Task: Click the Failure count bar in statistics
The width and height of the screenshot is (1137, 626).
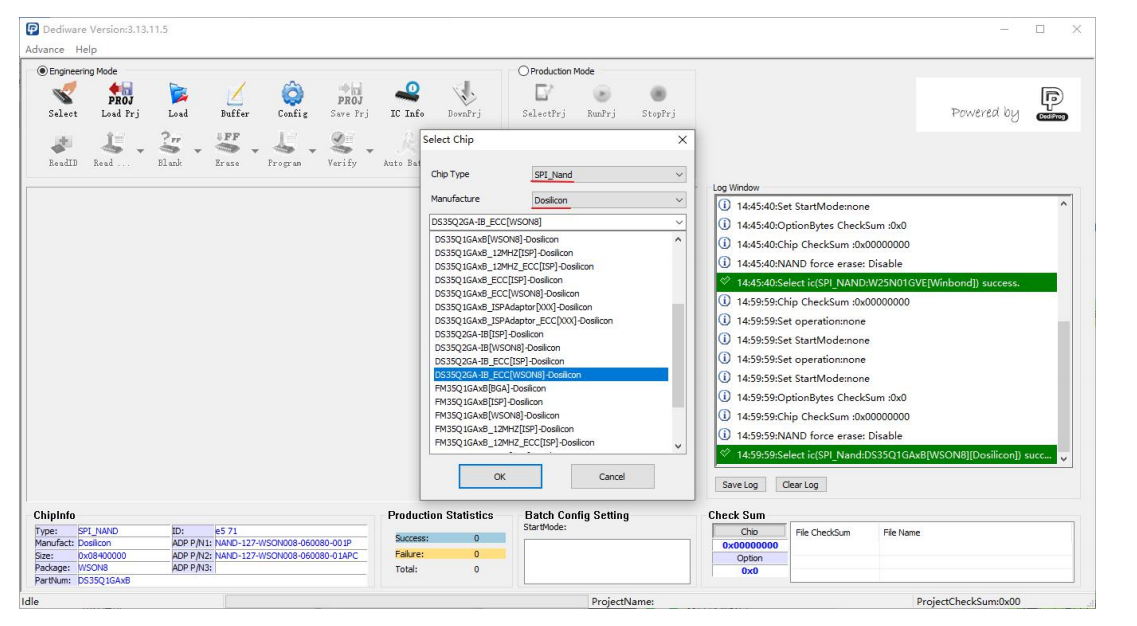Action: tap(450, 554)
